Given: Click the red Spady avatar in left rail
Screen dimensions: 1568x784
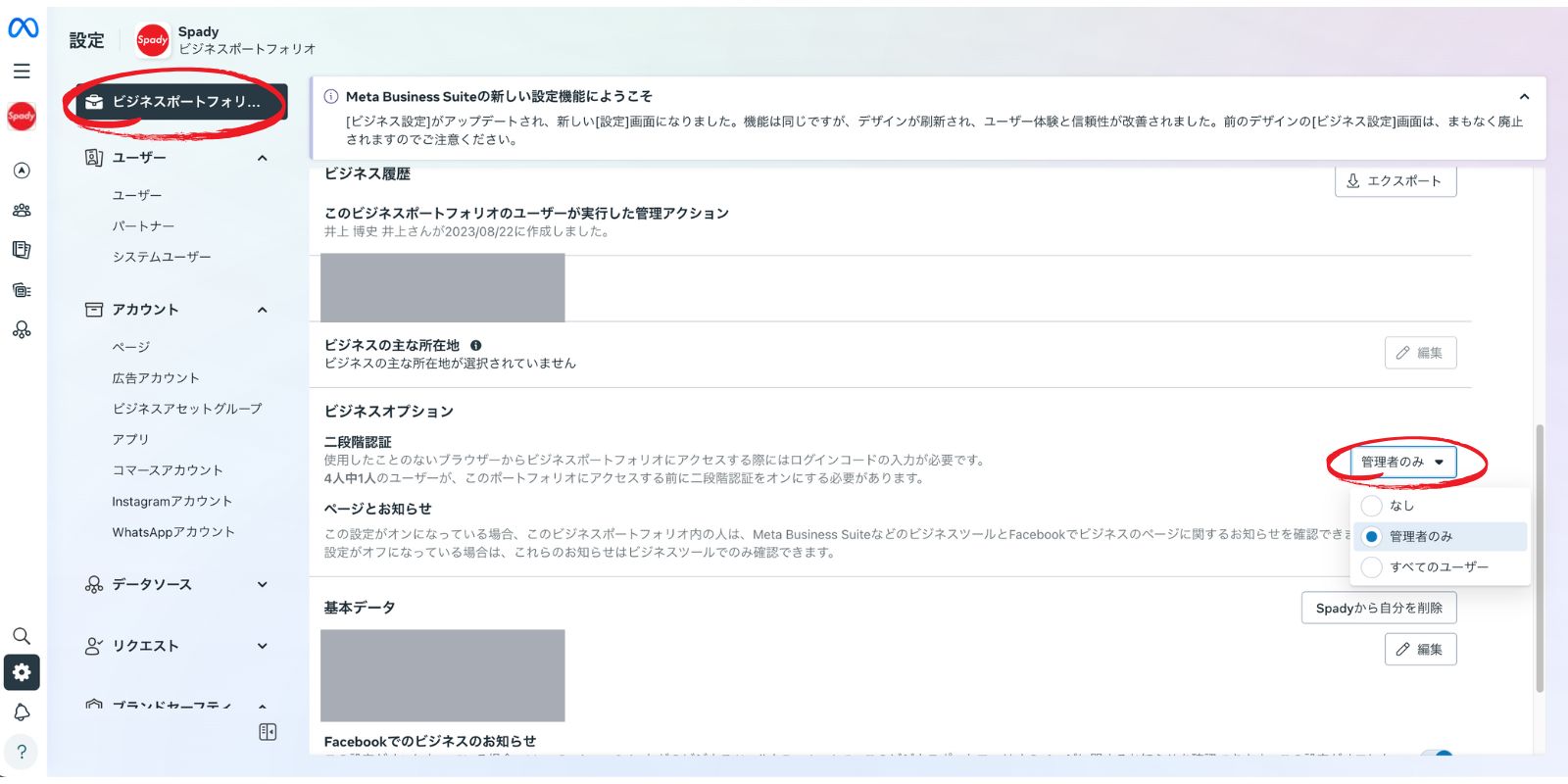Looking at the screenshot, I should click(x=22, y=117).
